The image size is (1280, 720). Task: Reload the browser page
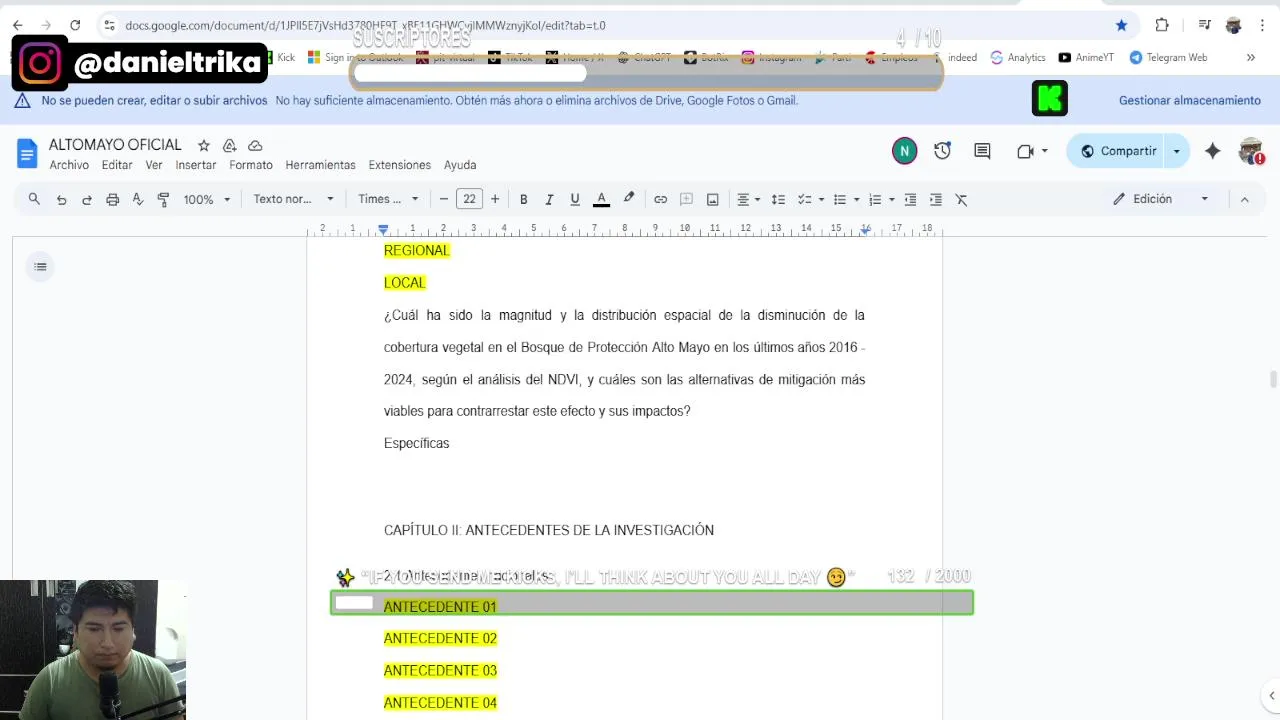(75, 25)
